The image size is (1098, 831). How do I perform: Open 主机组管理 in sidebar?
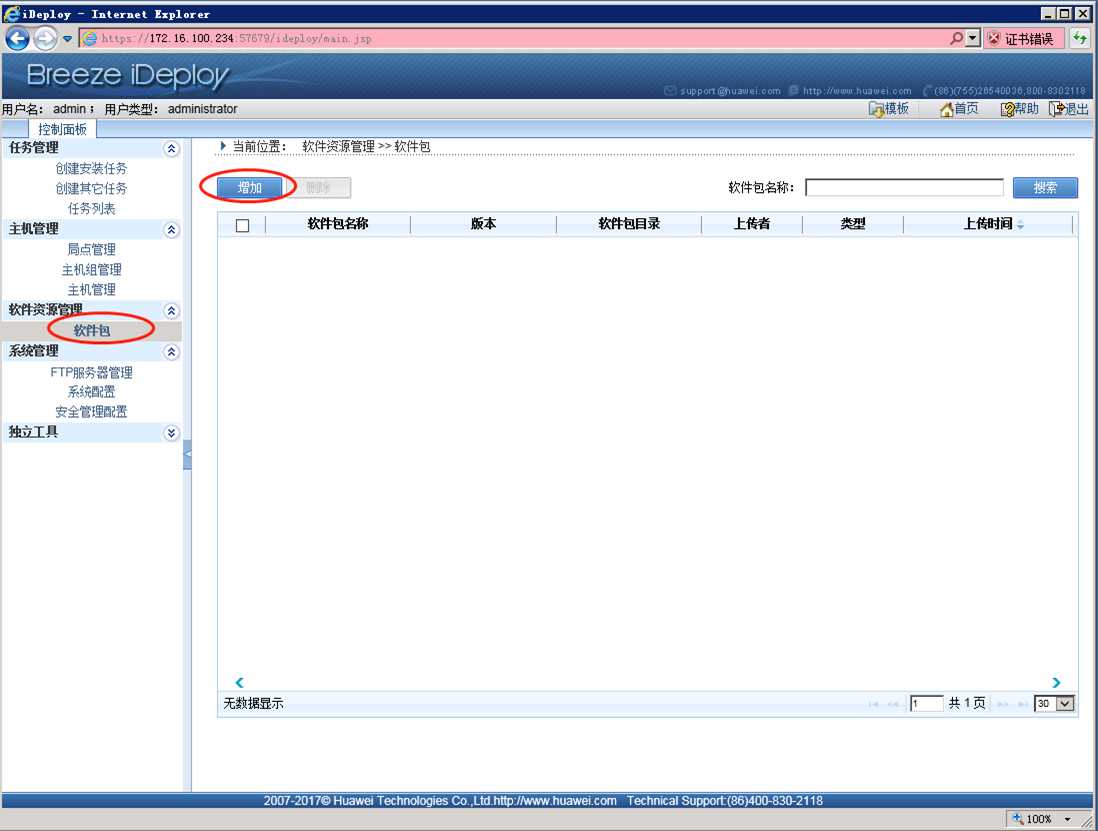pyautogui.click(x=91, y=270)
